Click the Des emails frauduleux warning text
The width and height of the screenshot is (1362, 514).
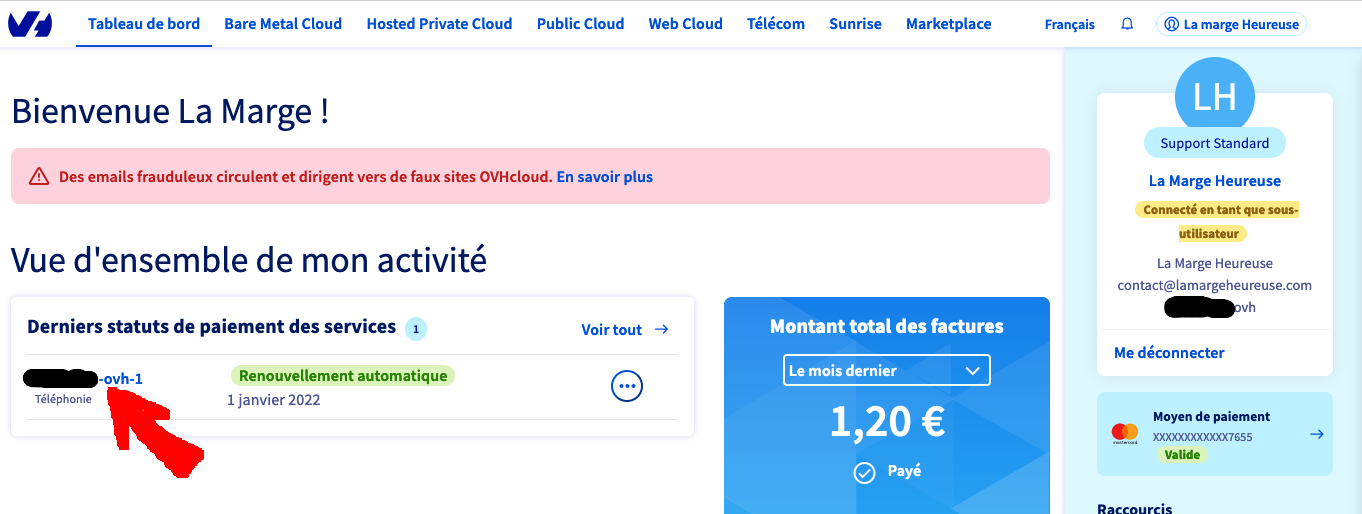tap(306, 177)
